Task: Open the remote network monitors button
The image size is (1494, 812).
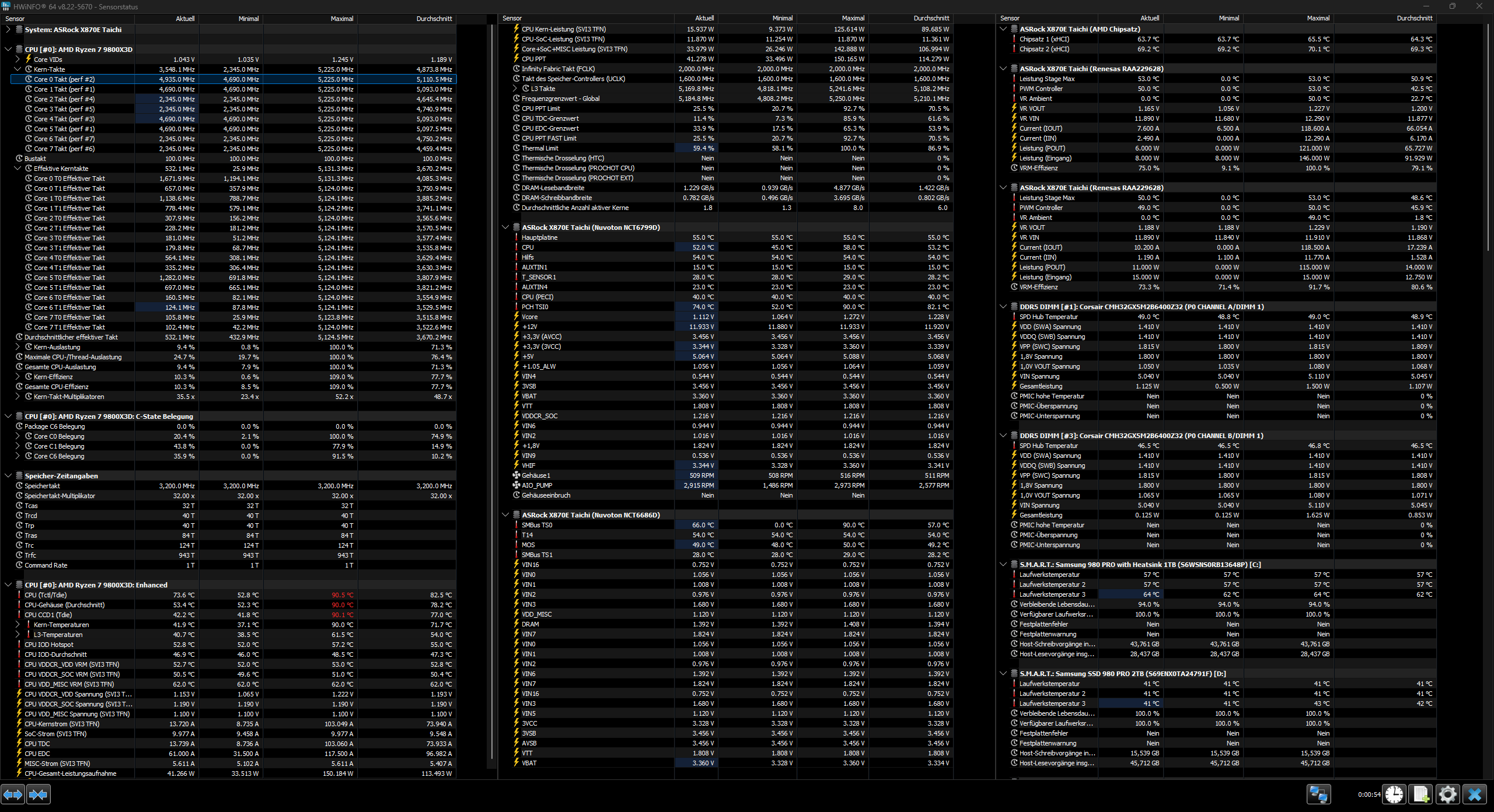Action: point(1318,794)
